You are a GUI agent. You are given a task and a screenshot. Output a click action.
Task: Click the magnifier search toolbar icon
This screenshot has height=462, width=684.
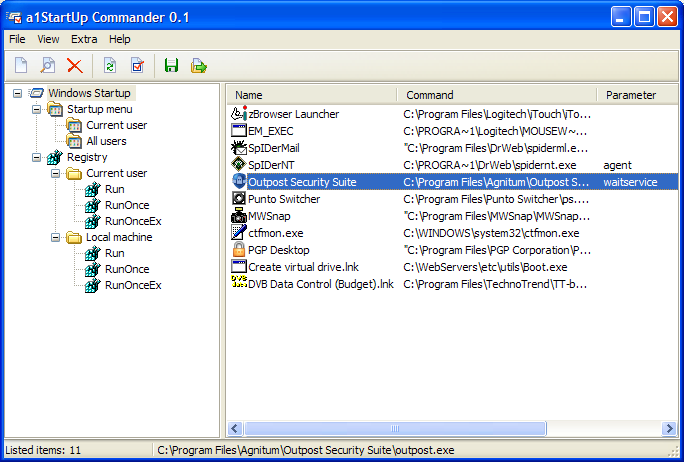(x=48, y=66)
